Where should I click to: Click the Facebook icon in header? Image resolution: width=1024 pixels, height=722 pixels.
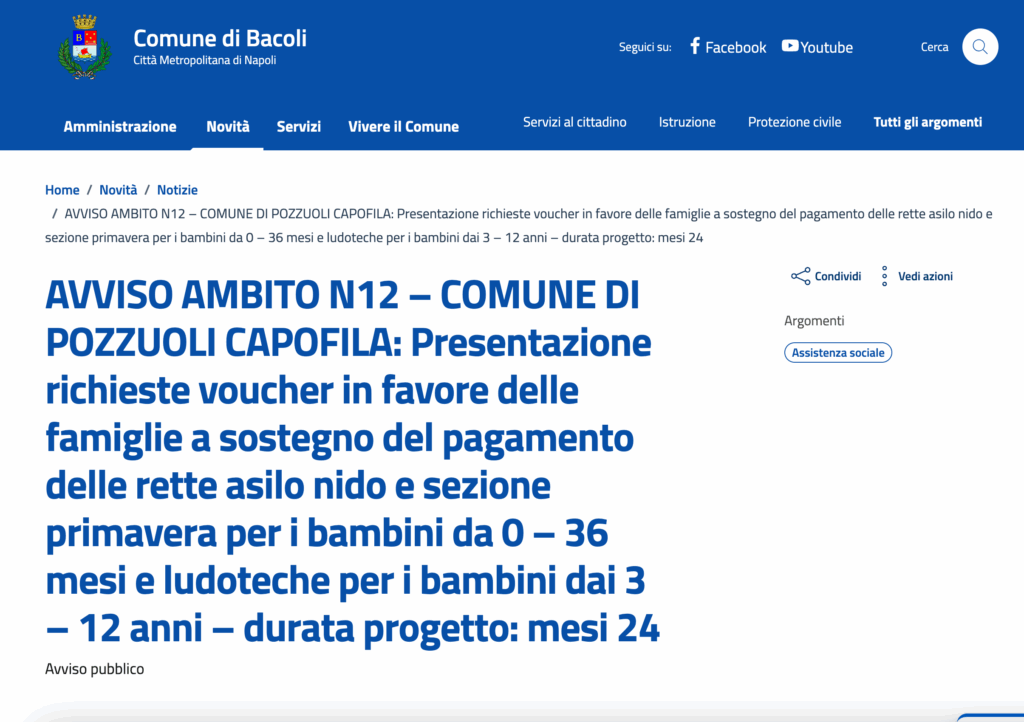click(695, 46)
